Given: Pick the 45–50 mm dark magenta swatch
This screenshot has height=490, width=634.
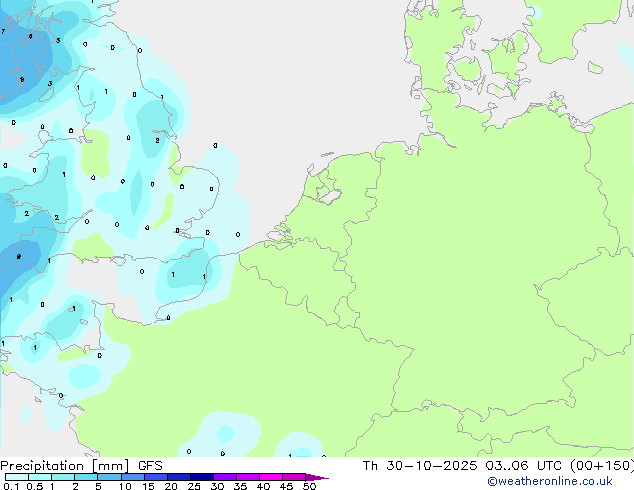Looking at the screenshot, I should tap(294, 477).
